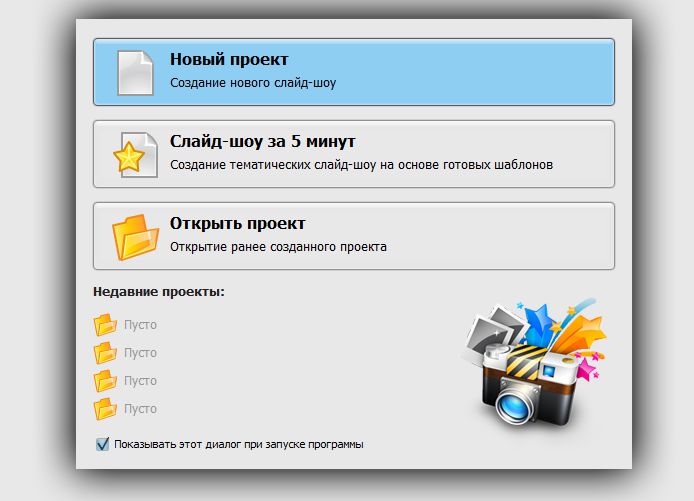Click the open folder icon for Открыть проект
This screenshot has height=501, width=694.
[x=135, y=237]
